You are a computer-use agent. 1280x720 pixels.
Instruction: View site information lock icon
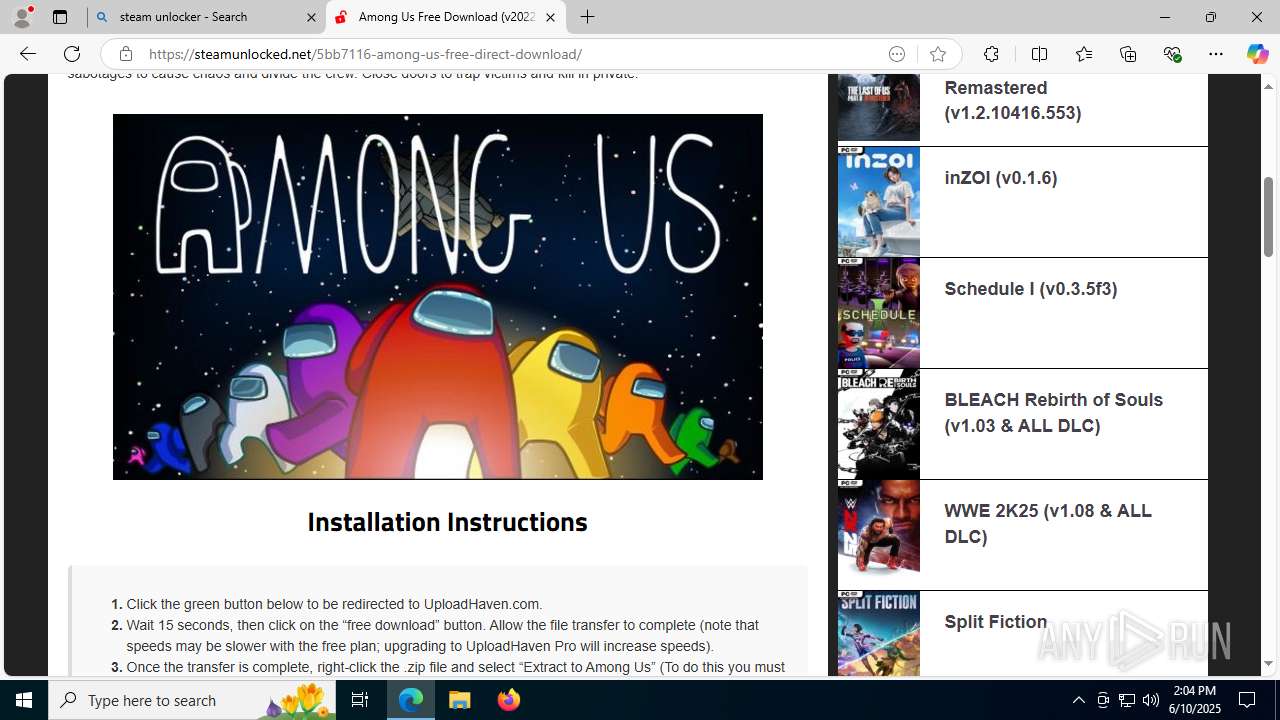click(125, 54)
